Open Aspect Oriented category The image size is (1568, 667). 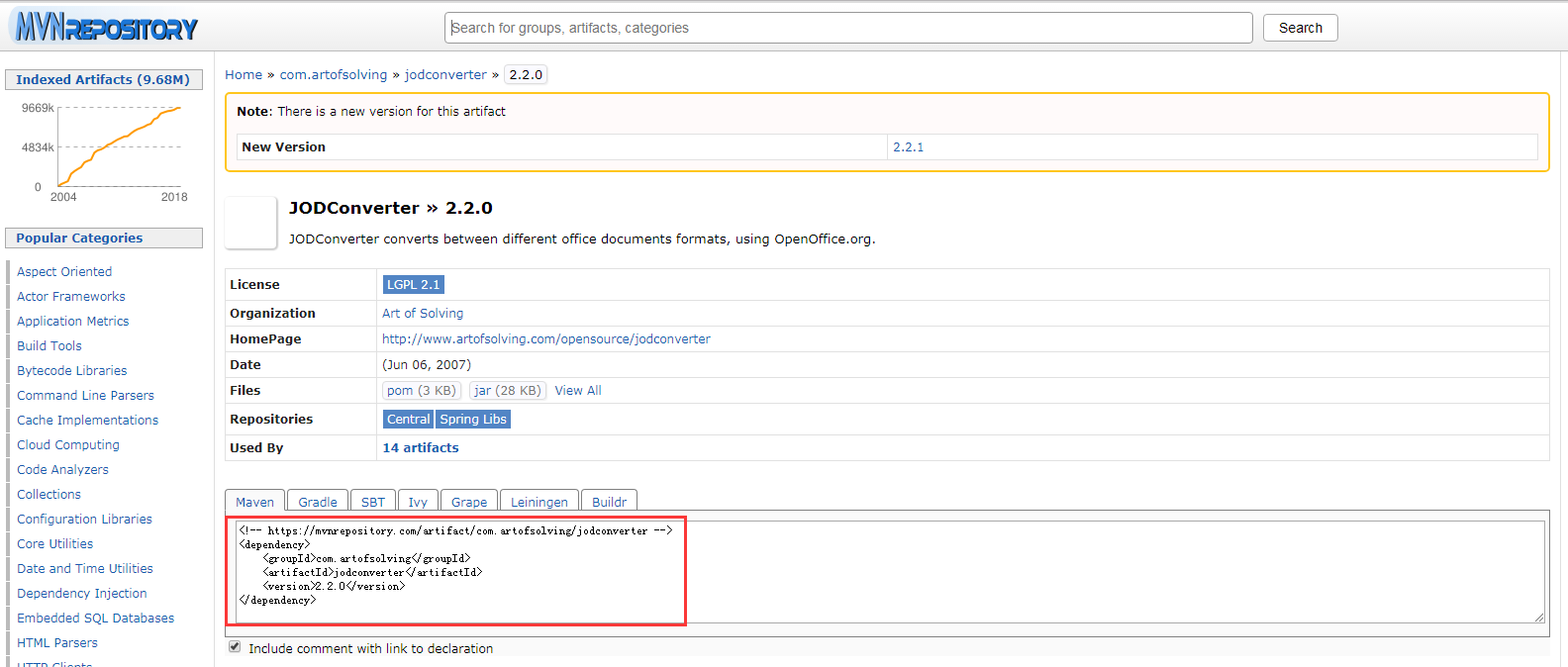click(x=64, y=272)
